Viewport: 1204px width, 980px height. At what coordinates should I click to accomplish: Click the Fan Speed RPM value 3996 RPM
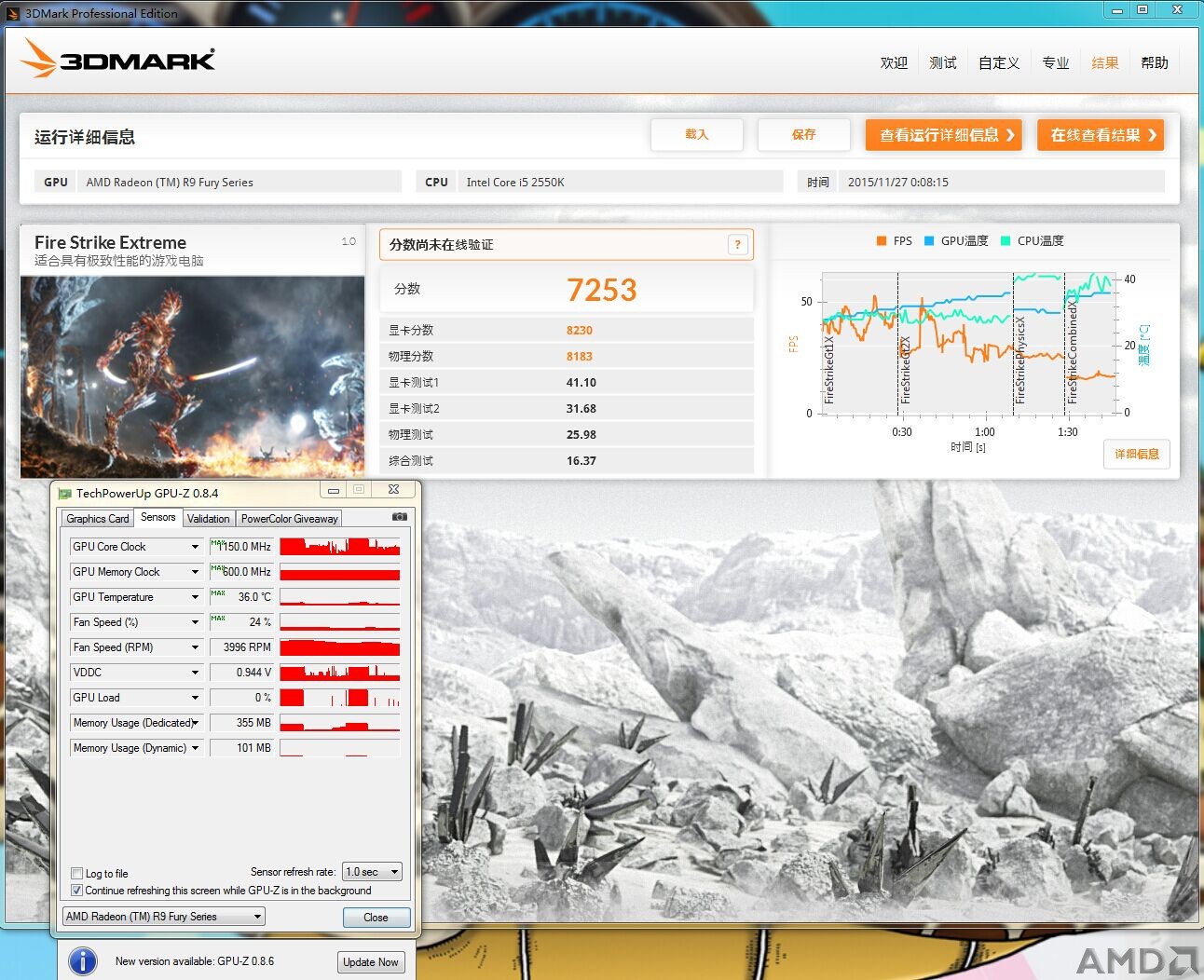coord(242,647)
